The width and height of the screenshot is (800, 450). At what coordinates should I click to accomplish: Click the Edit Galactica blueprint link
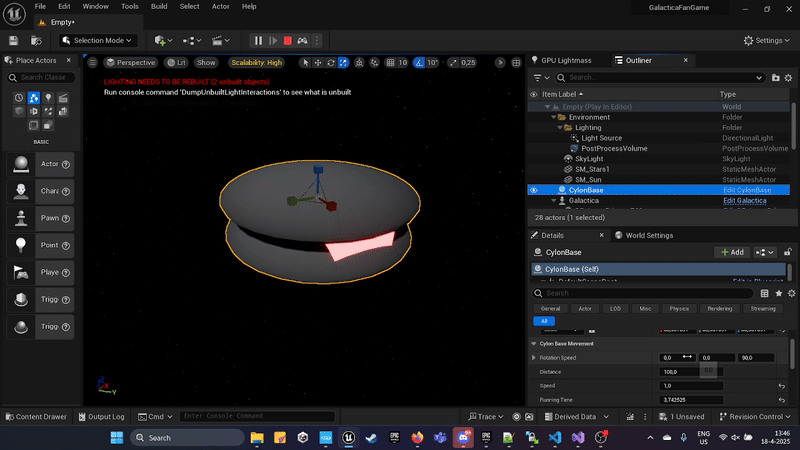744,200
